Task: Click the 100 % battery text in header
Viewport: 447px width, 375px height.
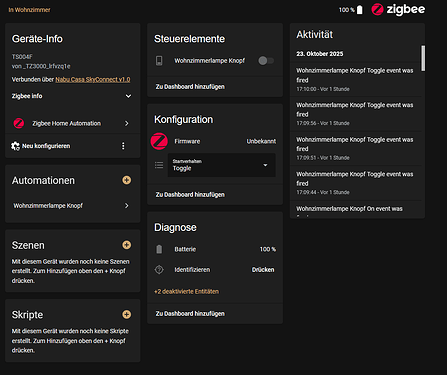Action: 347,10
